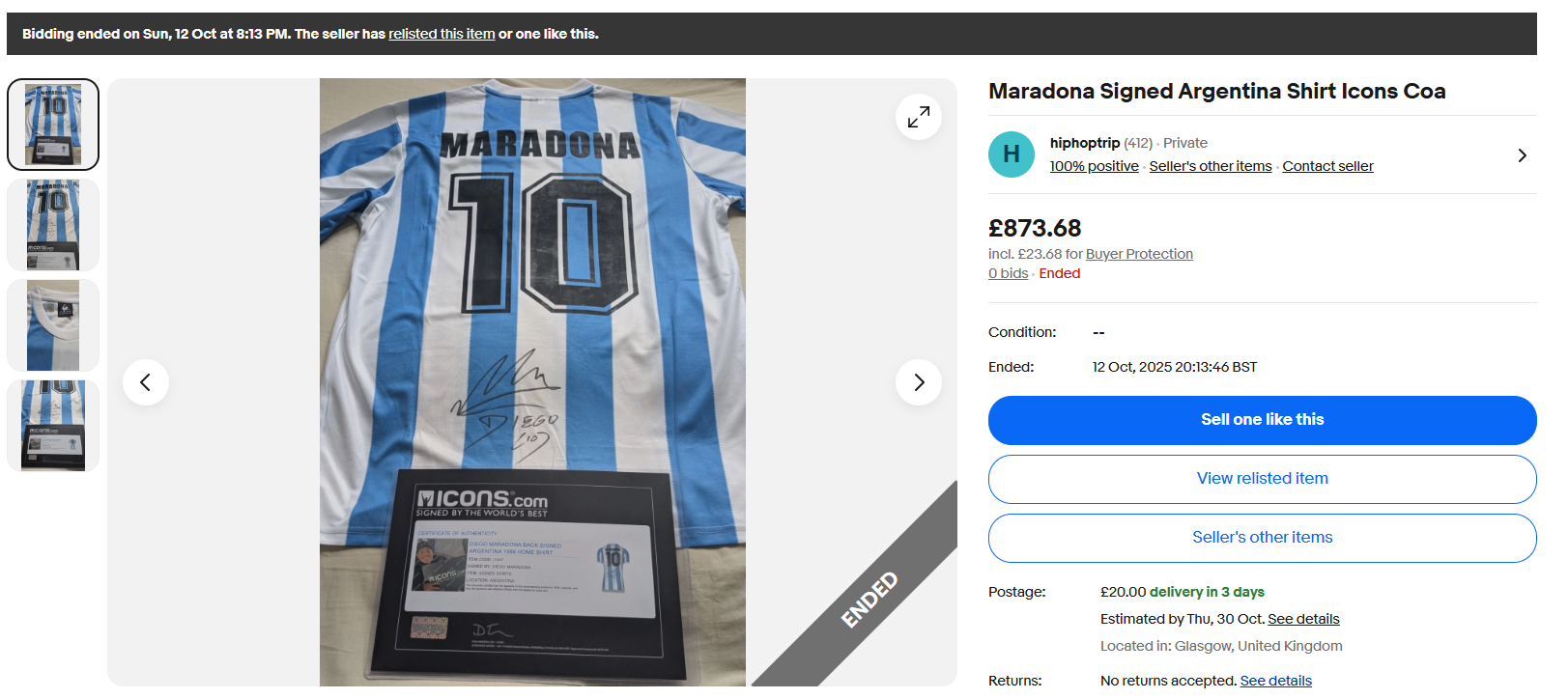The width and height of the screenshot is (1568, 699).
Task: Expand seller details chevron arrow
Action: (x=1522, y=155)
